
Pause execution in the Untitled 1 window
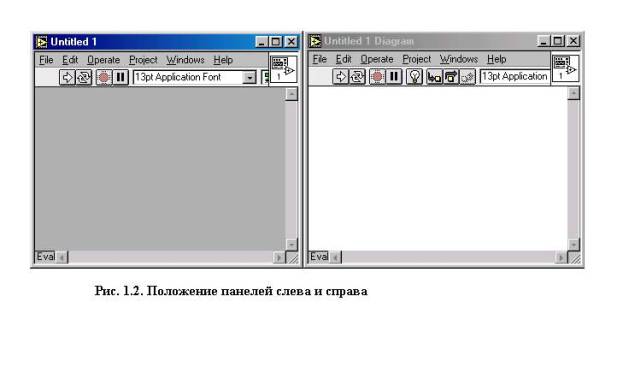pos(120,77)
